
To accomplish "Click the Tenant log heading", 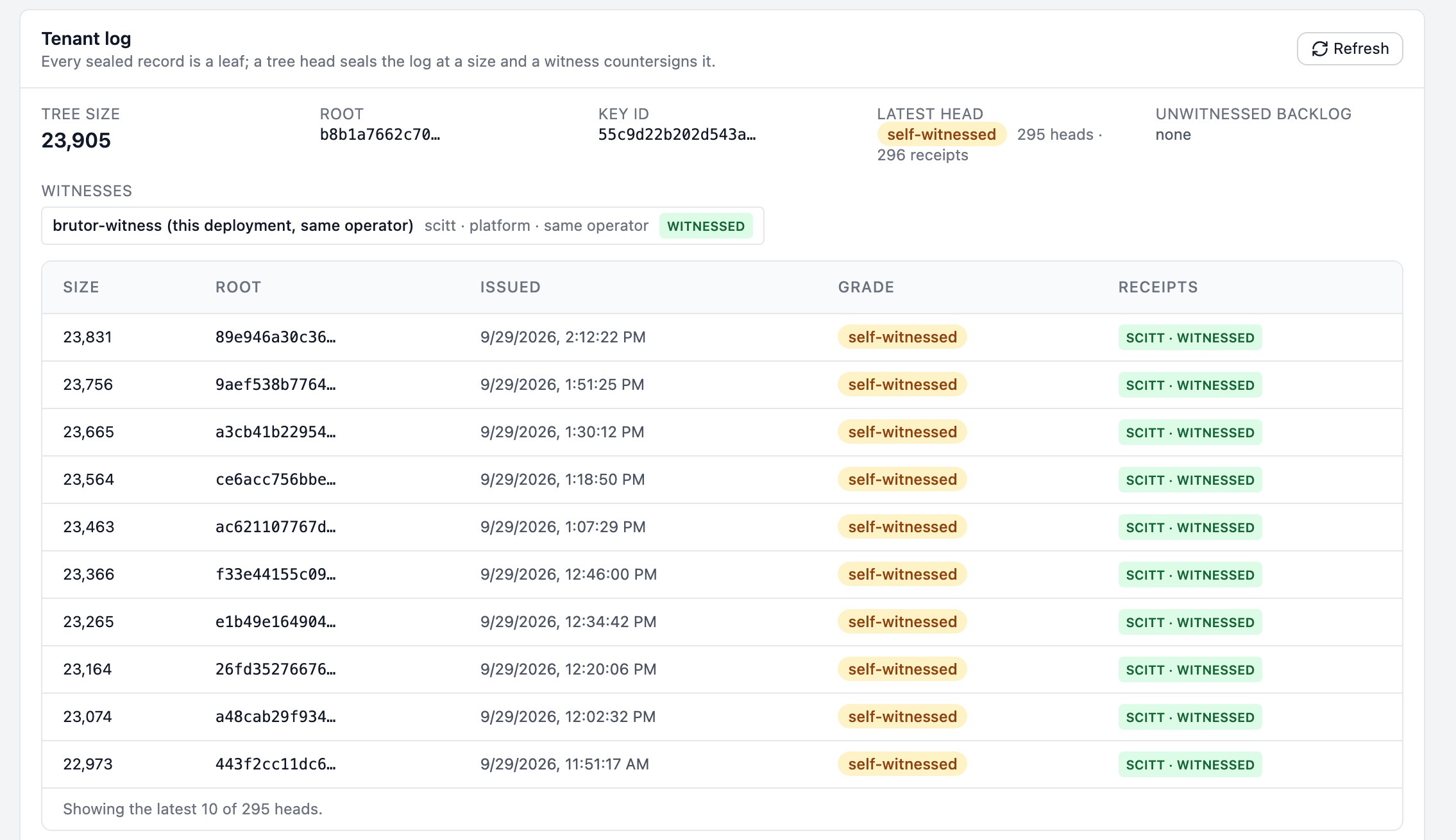I will (87, 38).
